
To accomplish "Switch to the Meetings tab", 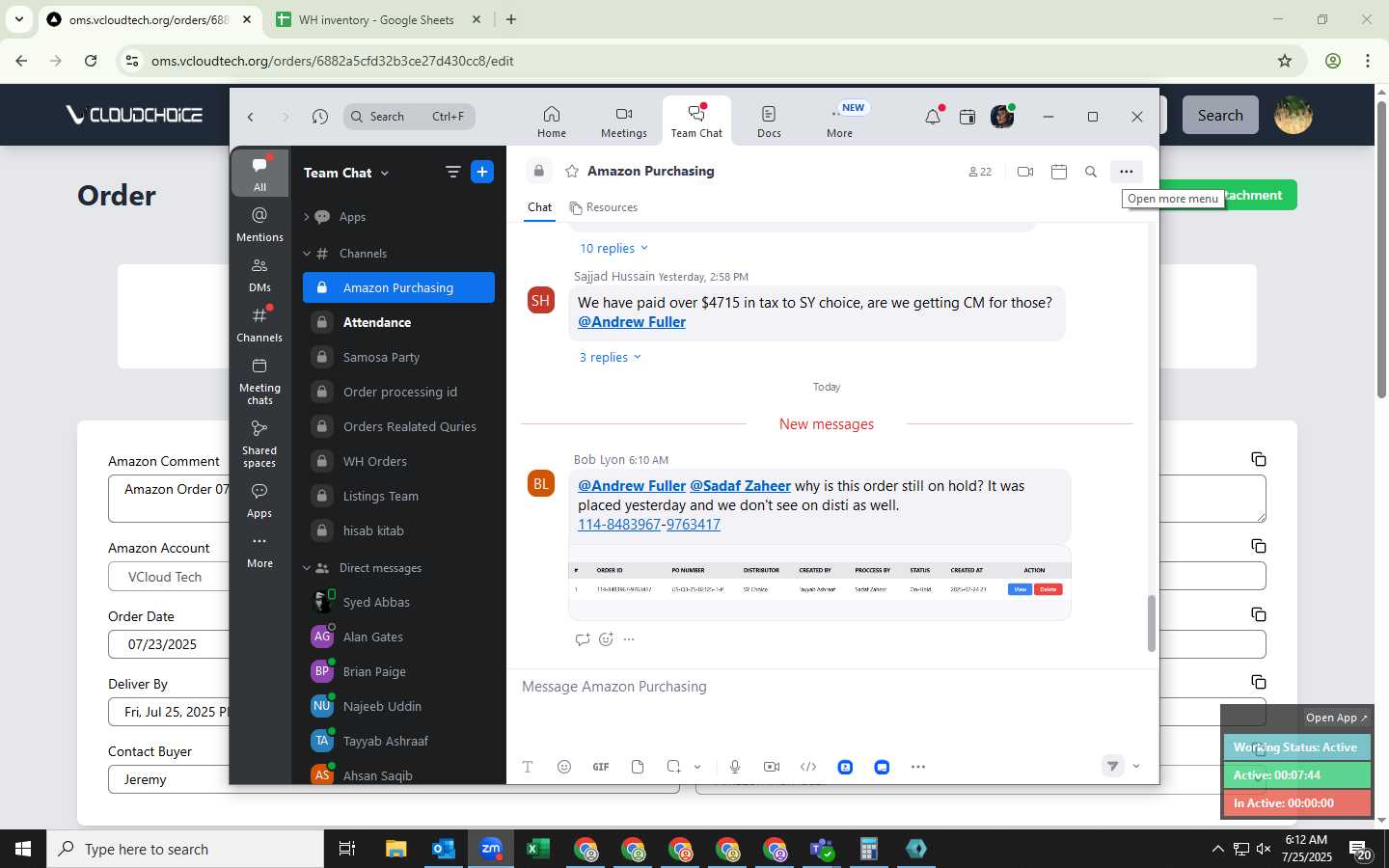I will click(624, 122).
